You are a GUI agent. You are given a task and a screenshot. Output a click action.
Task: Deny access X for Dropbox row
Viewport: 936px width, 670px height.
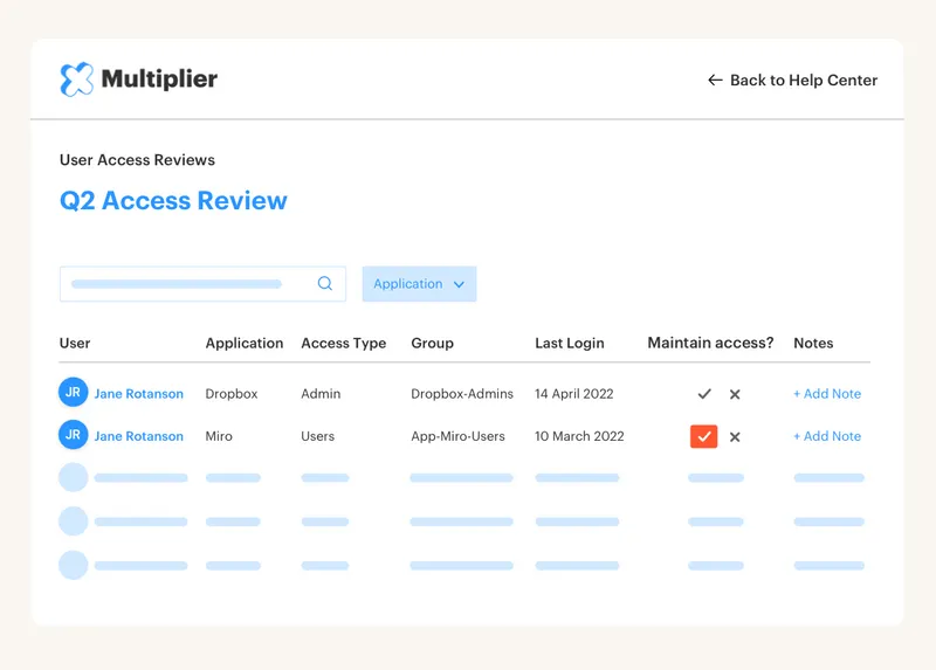point(735,394)
